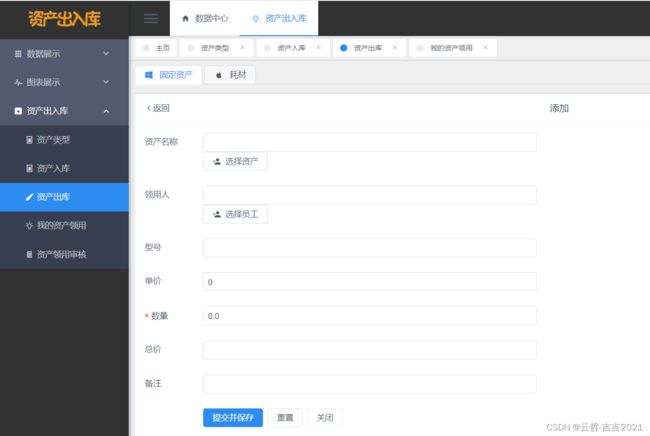Switch to the 主页 page tab
This screenshot has height=436, width=650.
[160, 47]
